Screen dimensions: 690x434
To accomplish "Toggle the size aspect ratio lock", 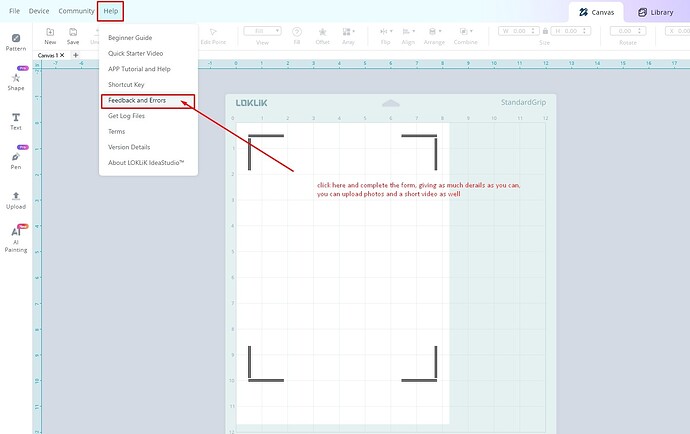I will pos(545,31).
